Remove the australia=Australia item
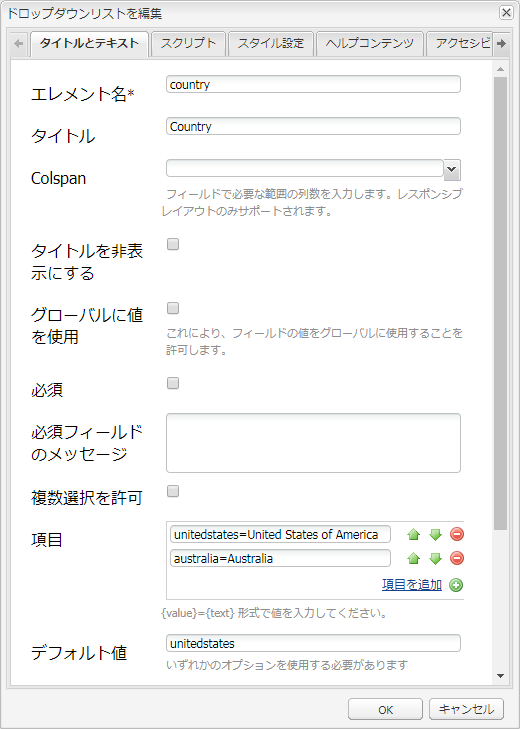This screenshot has width=520, height=729. (x=457, y=558)
